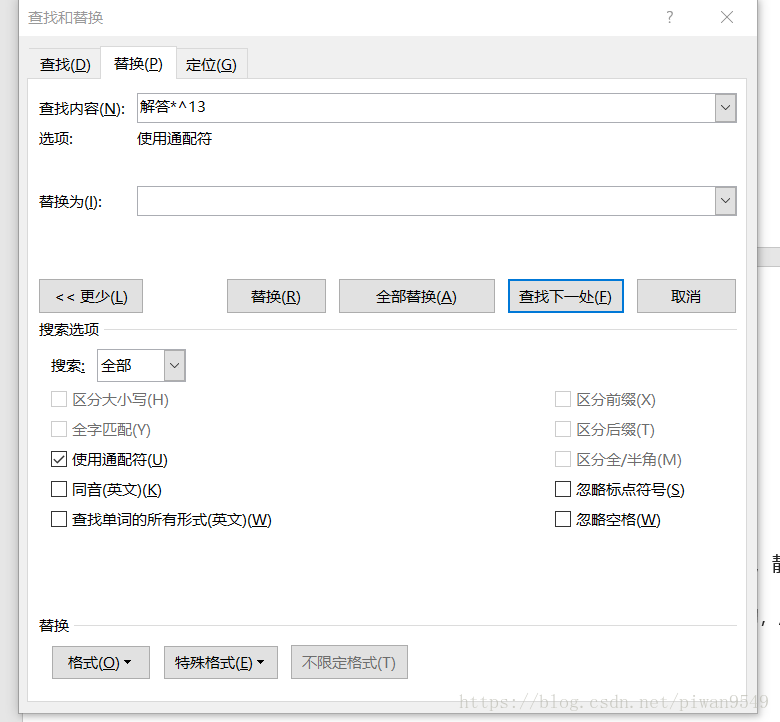
Task: Click the 不限定格式(T) button
Action: pyautogui.click(x=349, y=662)
